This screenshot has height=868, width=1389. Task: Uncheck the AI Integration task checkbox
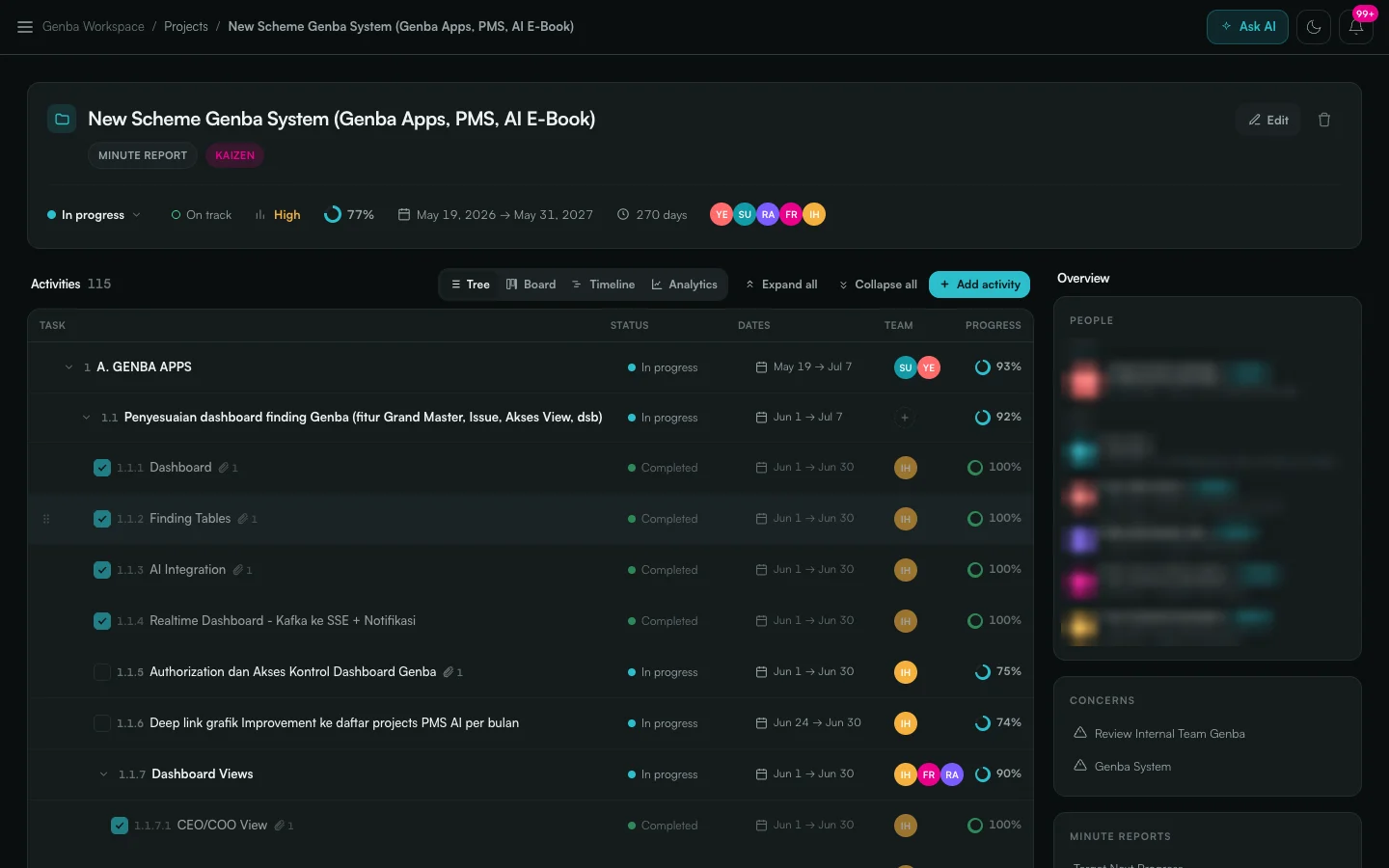coord(102,570)
